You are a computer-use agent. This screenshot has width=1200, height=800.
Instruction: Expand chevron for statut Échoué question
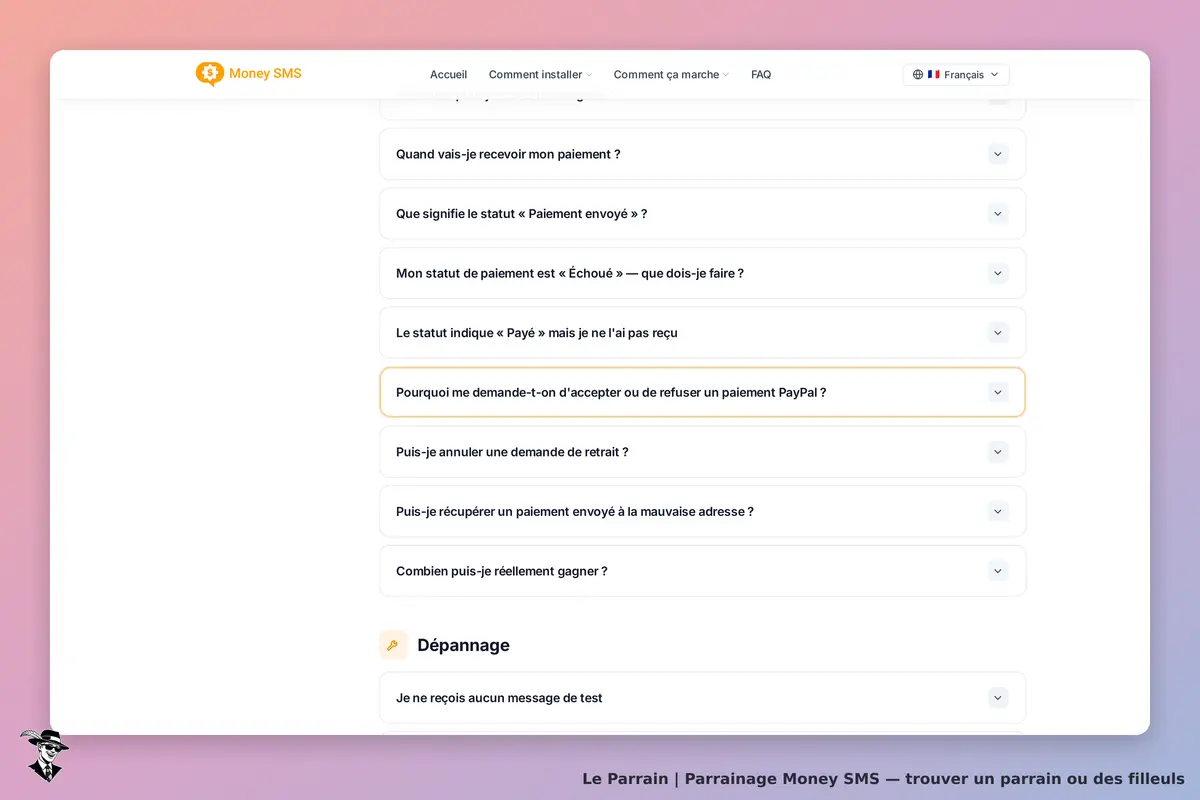[998, 273]
